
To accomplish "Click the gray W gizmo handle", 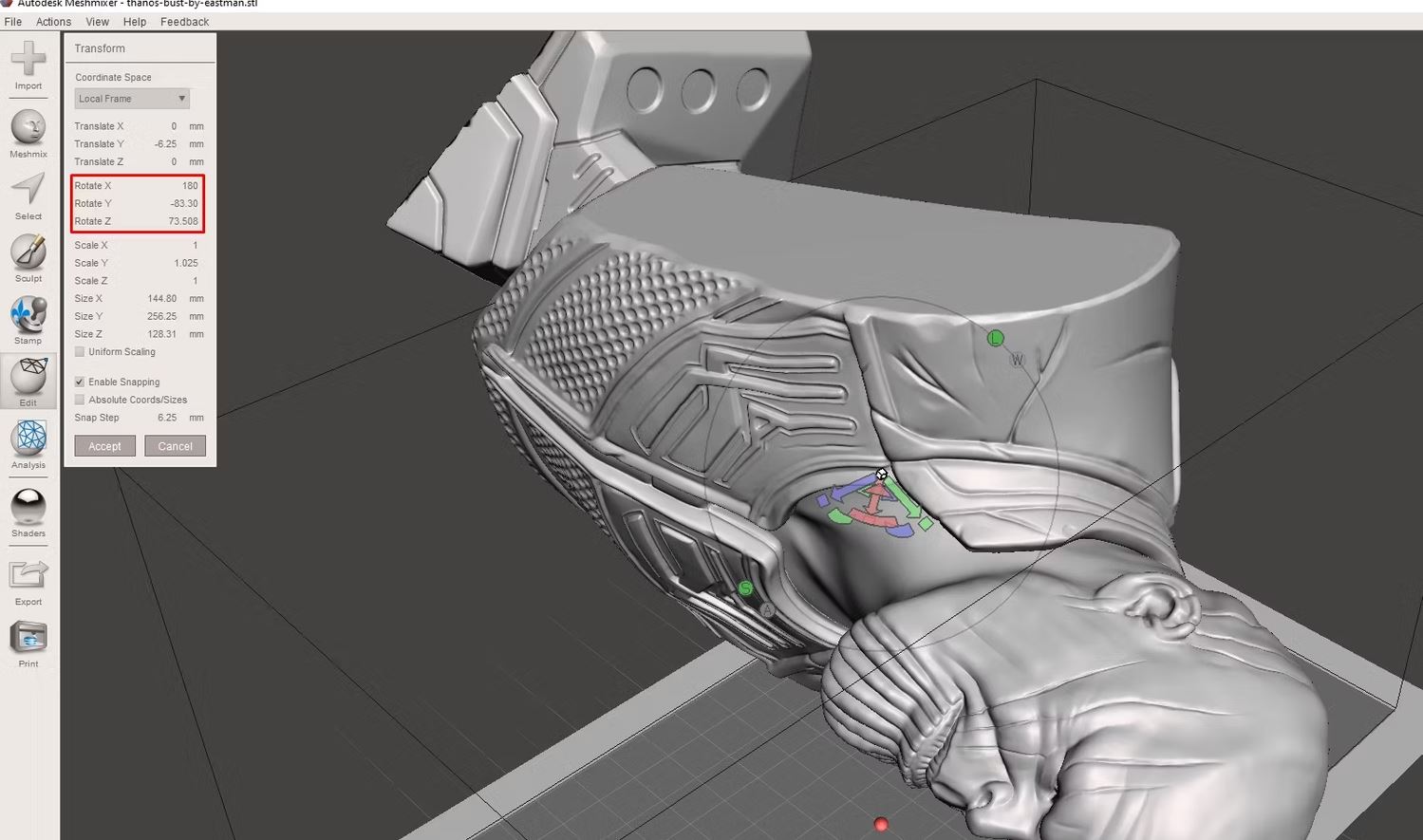I will pyautogui.click(x=1018, y=360).
